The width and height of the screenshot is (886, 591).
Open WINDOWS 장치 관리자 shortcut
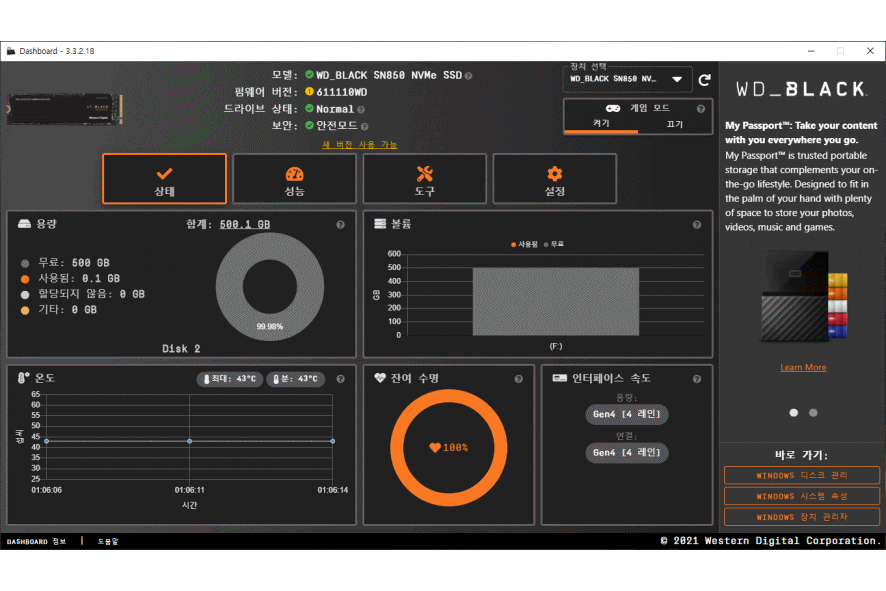pyautogui.click(x=802, y=517)
